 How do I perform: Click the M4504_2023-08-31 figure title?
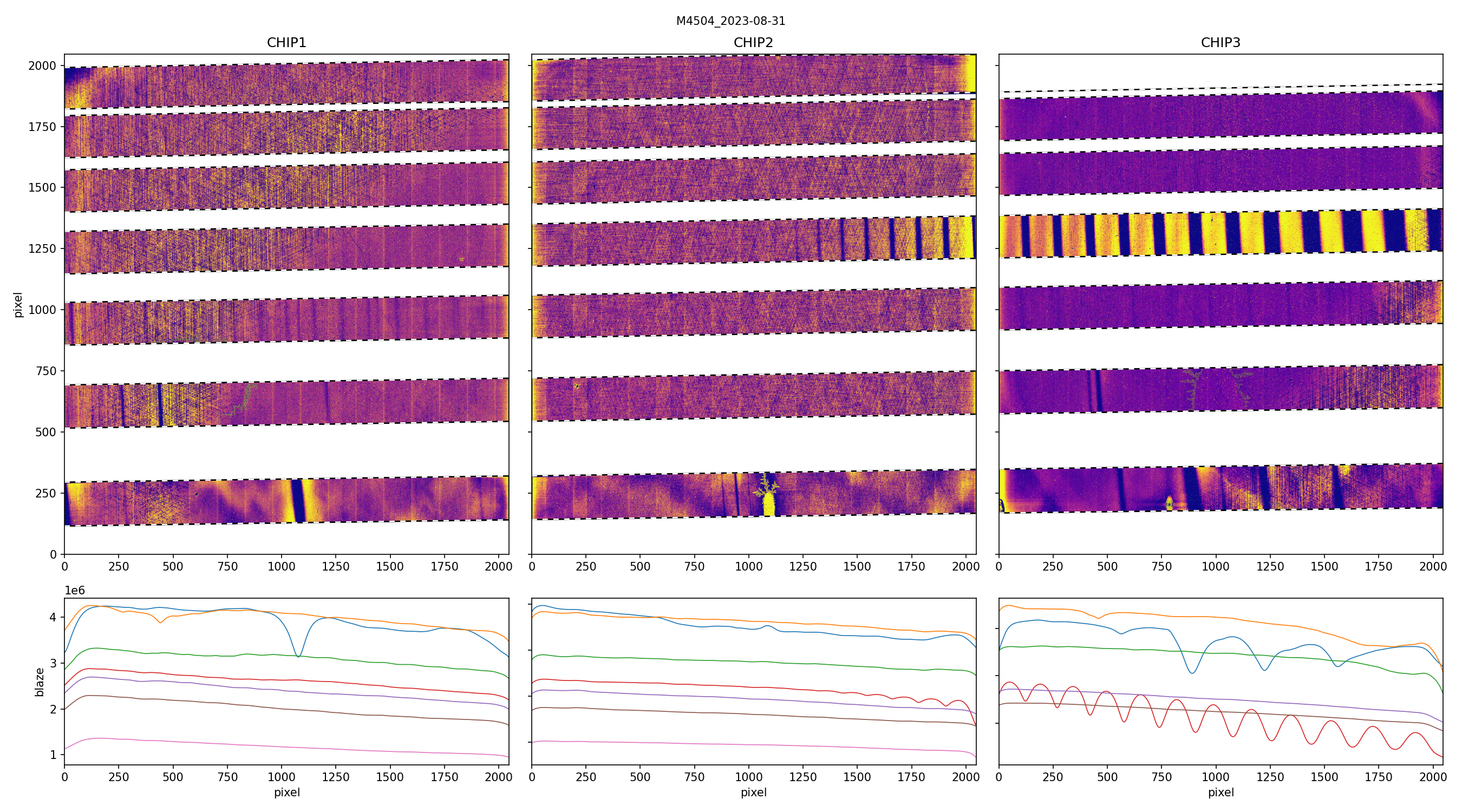pos(730,21)
